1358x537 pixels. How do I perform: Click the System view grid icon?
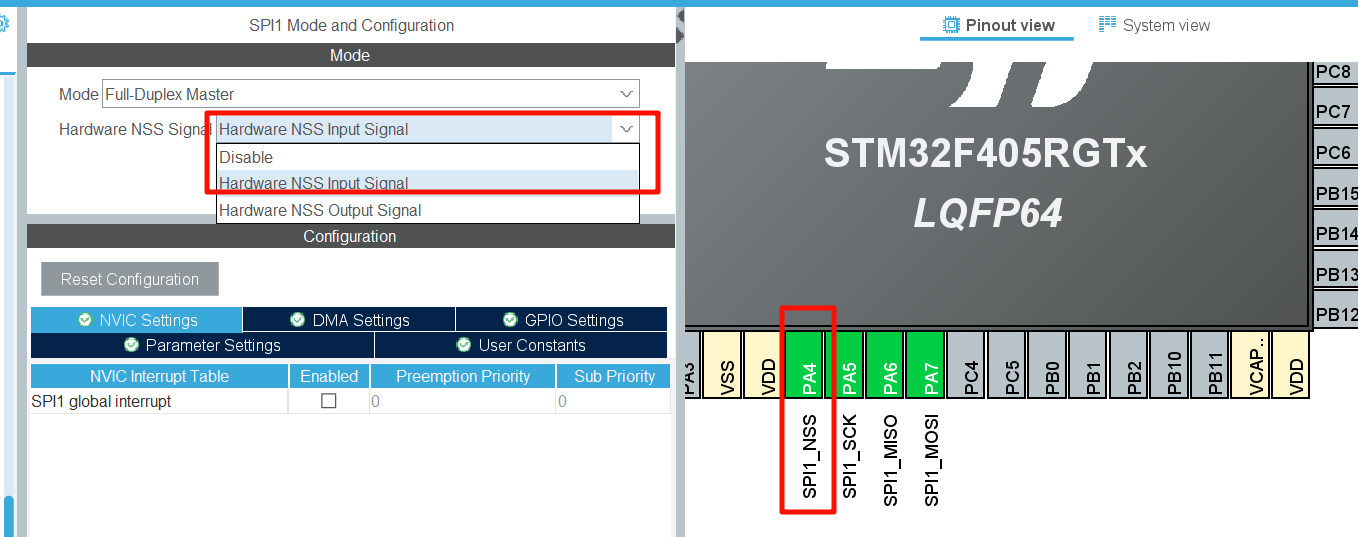tap(1107, 24)
